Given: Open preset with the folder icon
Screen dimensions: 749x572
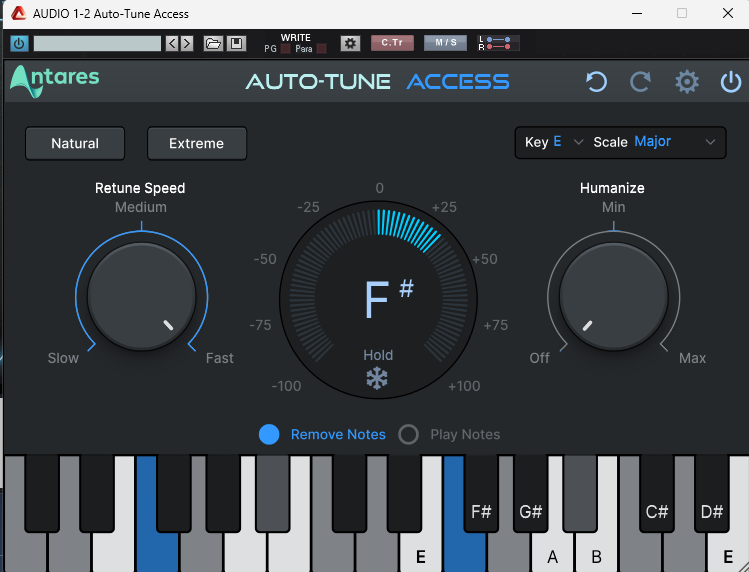Looking at the screenshot, I should pyautogui.click(x=213, y=43).
